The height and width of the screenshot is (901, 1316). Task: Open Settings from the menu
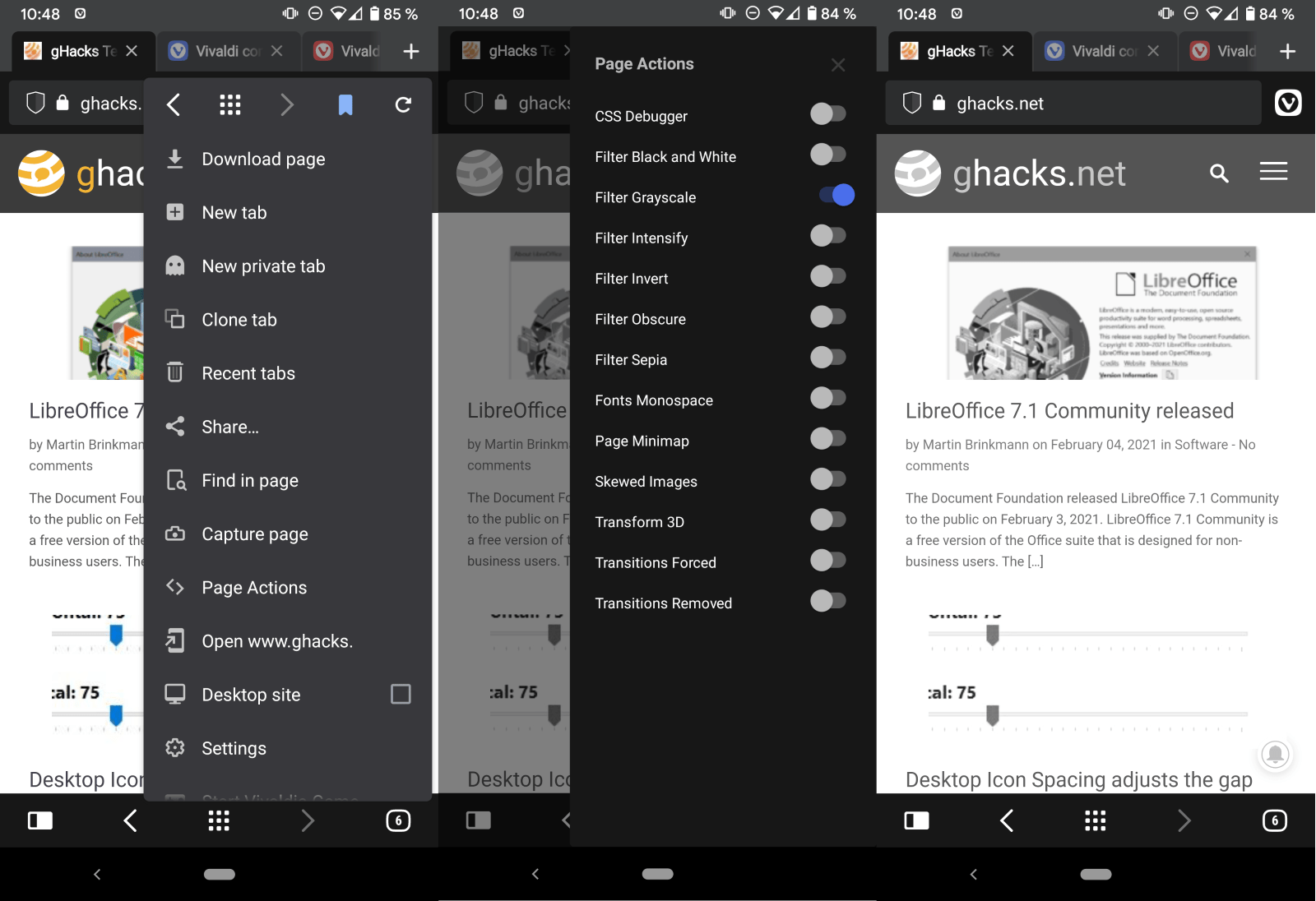coord(288,748)
